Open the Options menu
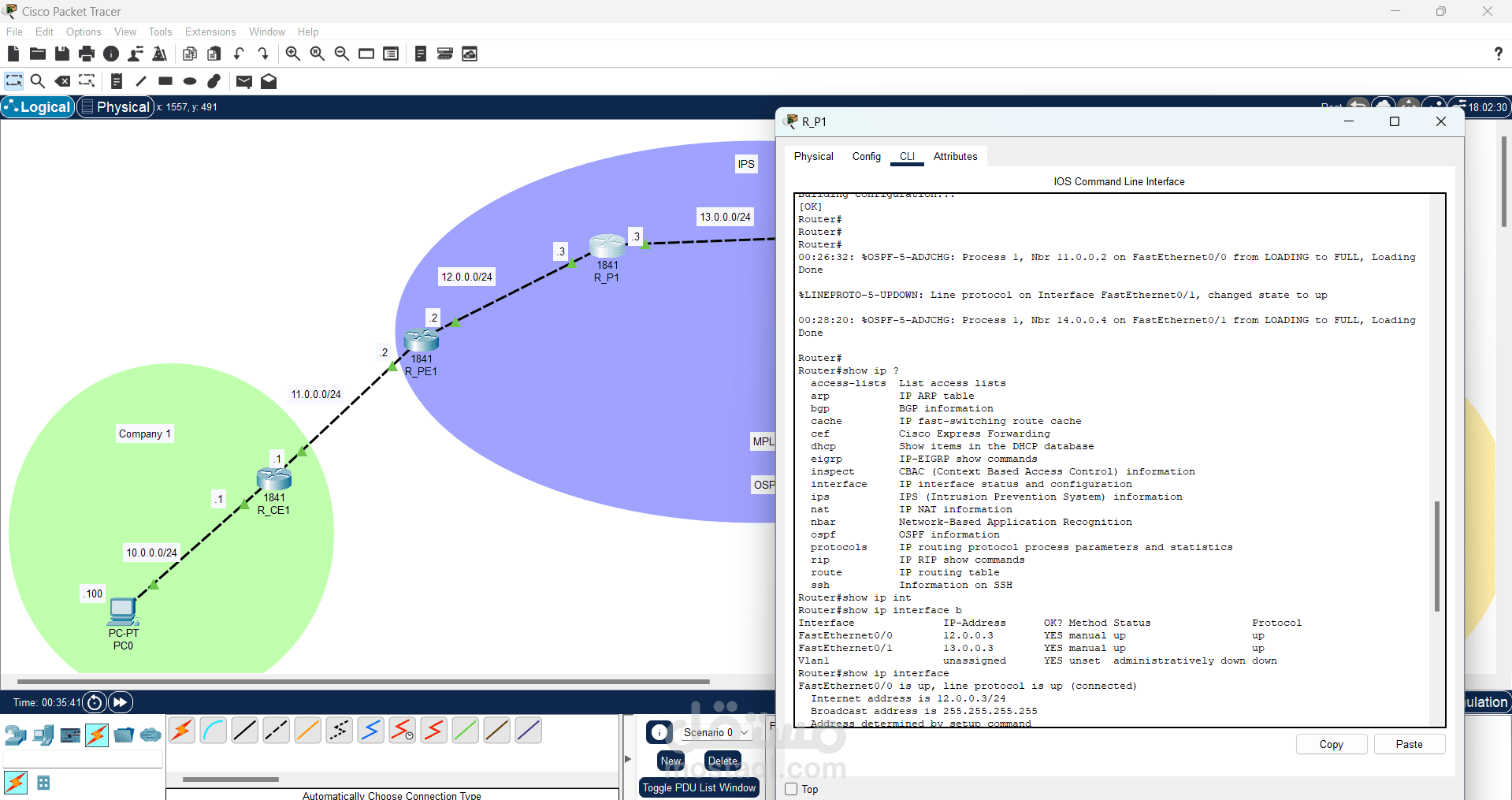This screenshot has width=1512, height=800. click(84, 32)
